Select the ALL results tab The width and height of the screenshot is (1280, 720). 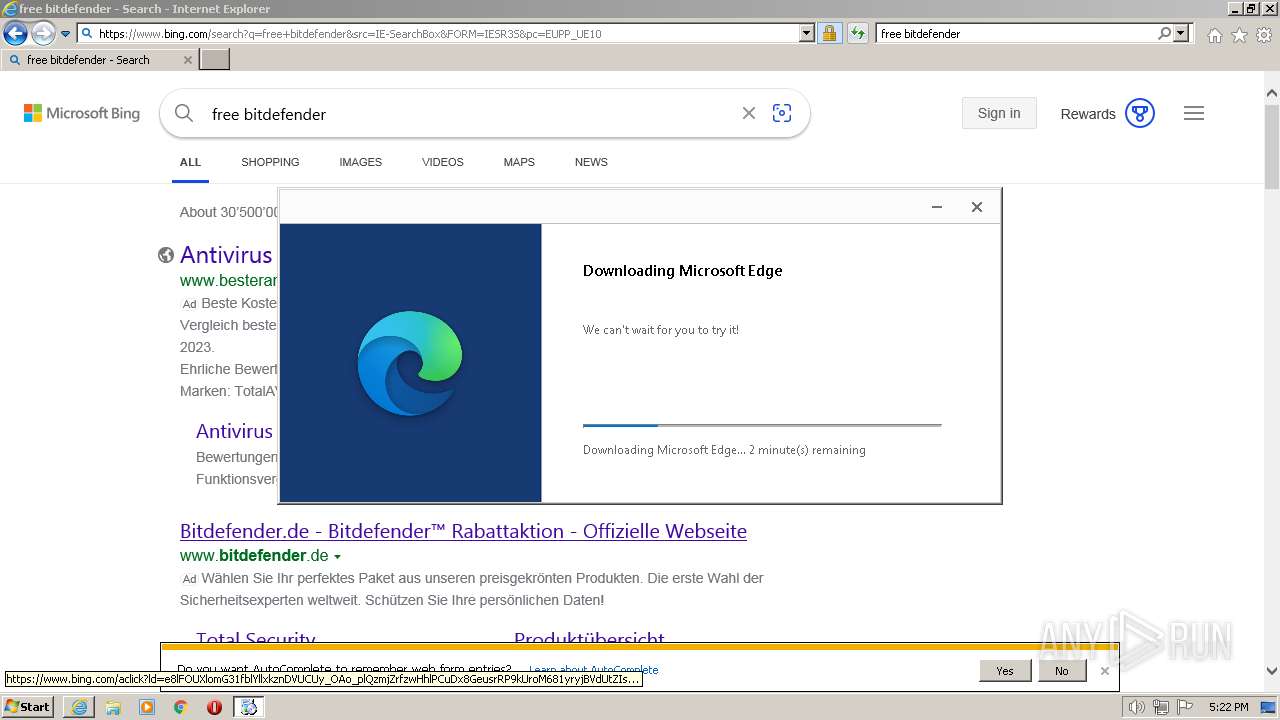190,162
